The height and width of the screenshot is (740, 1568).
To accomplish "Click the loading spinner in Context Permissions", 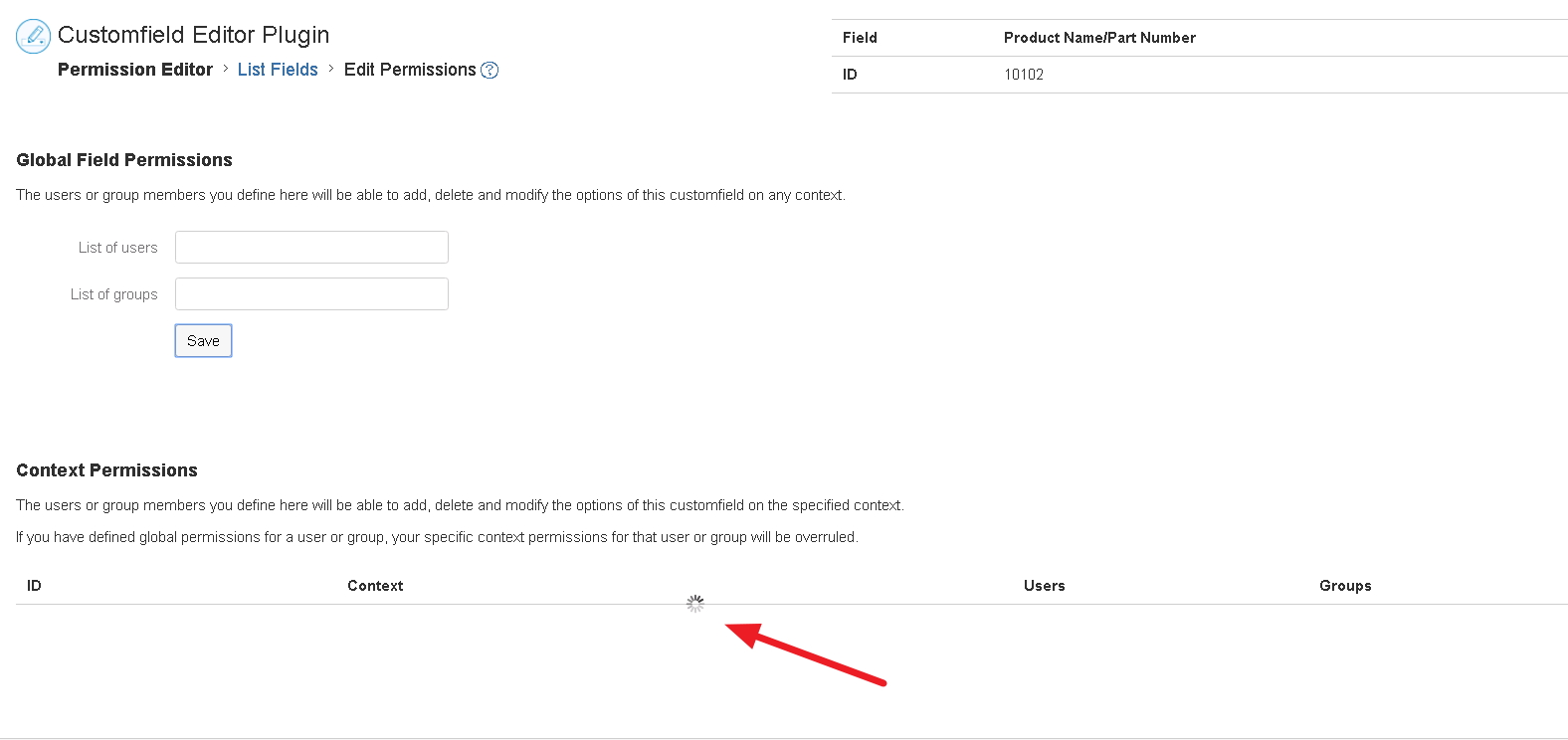I will 694,603.
